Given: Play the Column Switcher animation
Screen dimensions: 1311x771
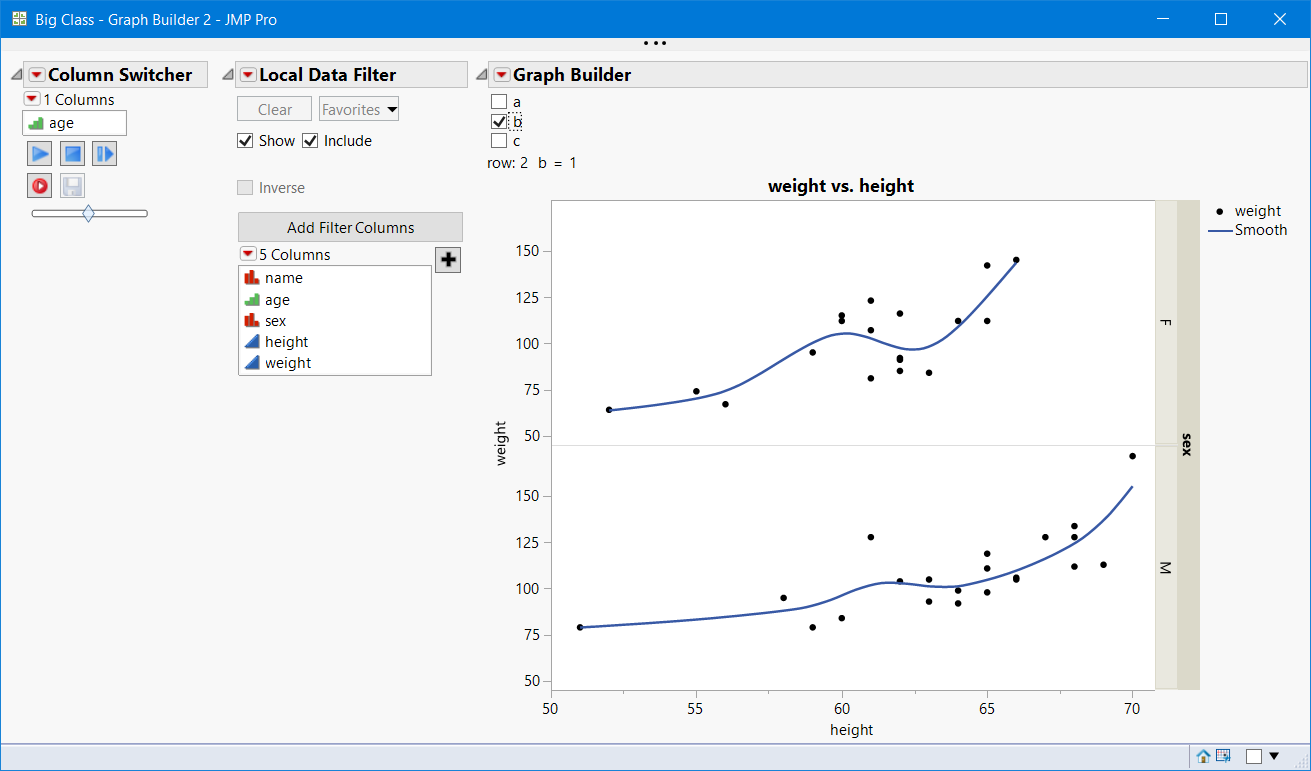Looking at the screenshot, I should click(38, 153).
